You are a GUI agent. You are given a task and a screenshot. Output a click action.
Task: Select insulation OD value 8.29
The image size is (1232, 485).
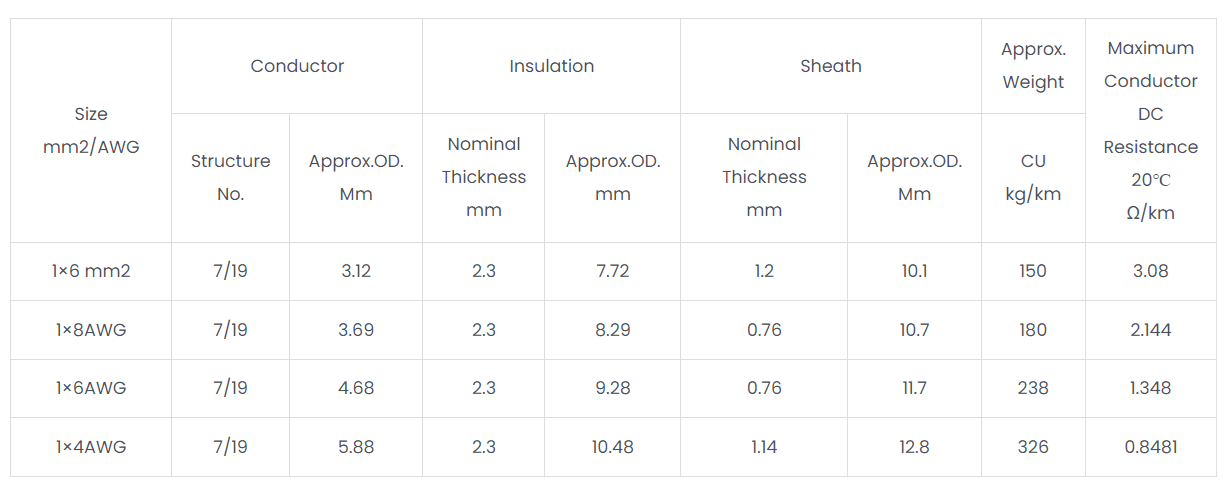612,330
